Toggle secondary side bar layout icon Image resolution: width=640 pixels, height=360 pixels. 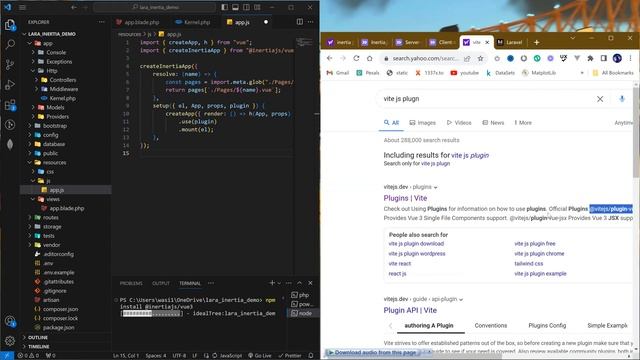[x=247, y=7]
